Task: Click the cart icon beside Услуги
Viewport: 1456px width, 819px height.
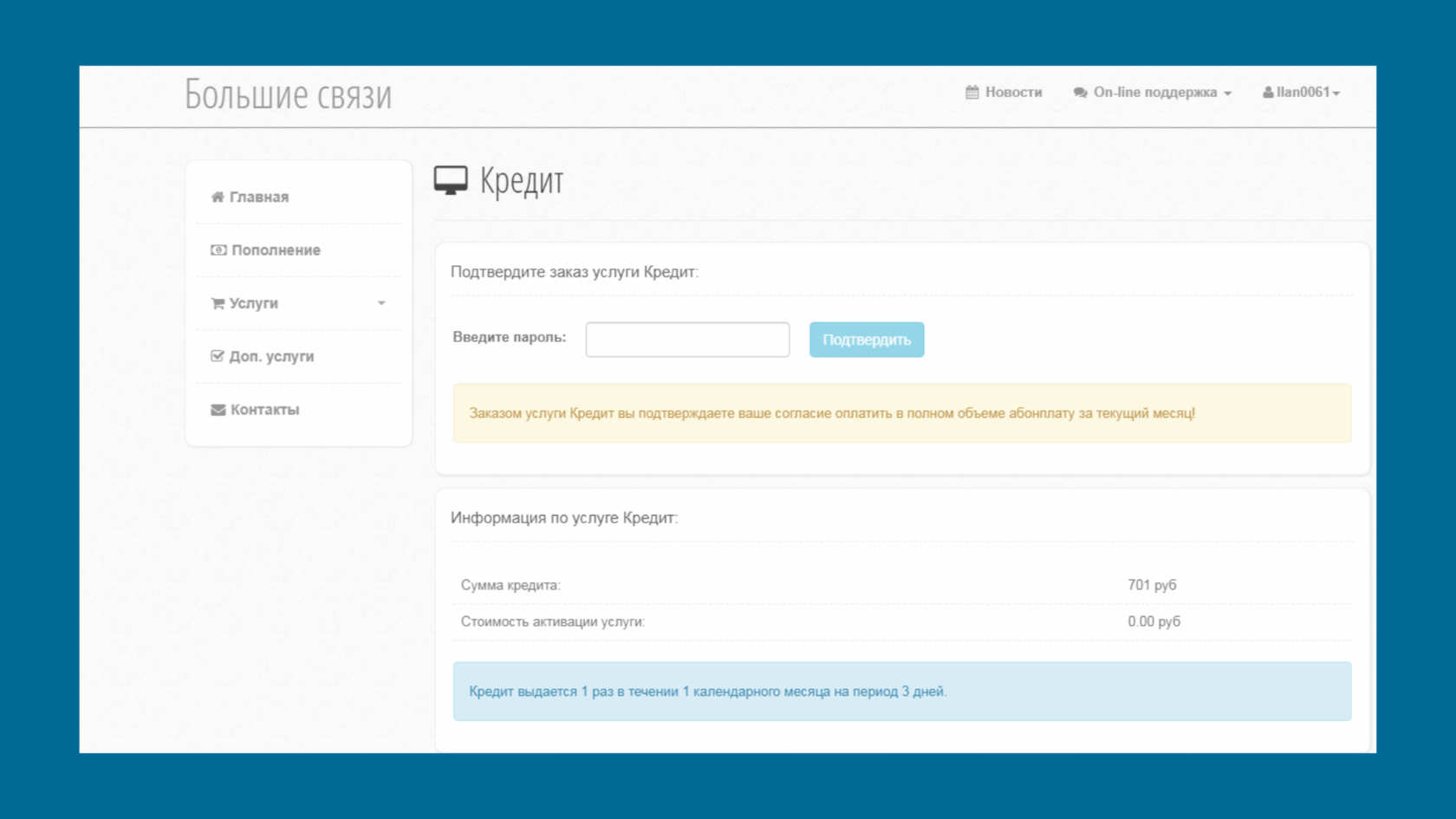Action: (218, 303)
